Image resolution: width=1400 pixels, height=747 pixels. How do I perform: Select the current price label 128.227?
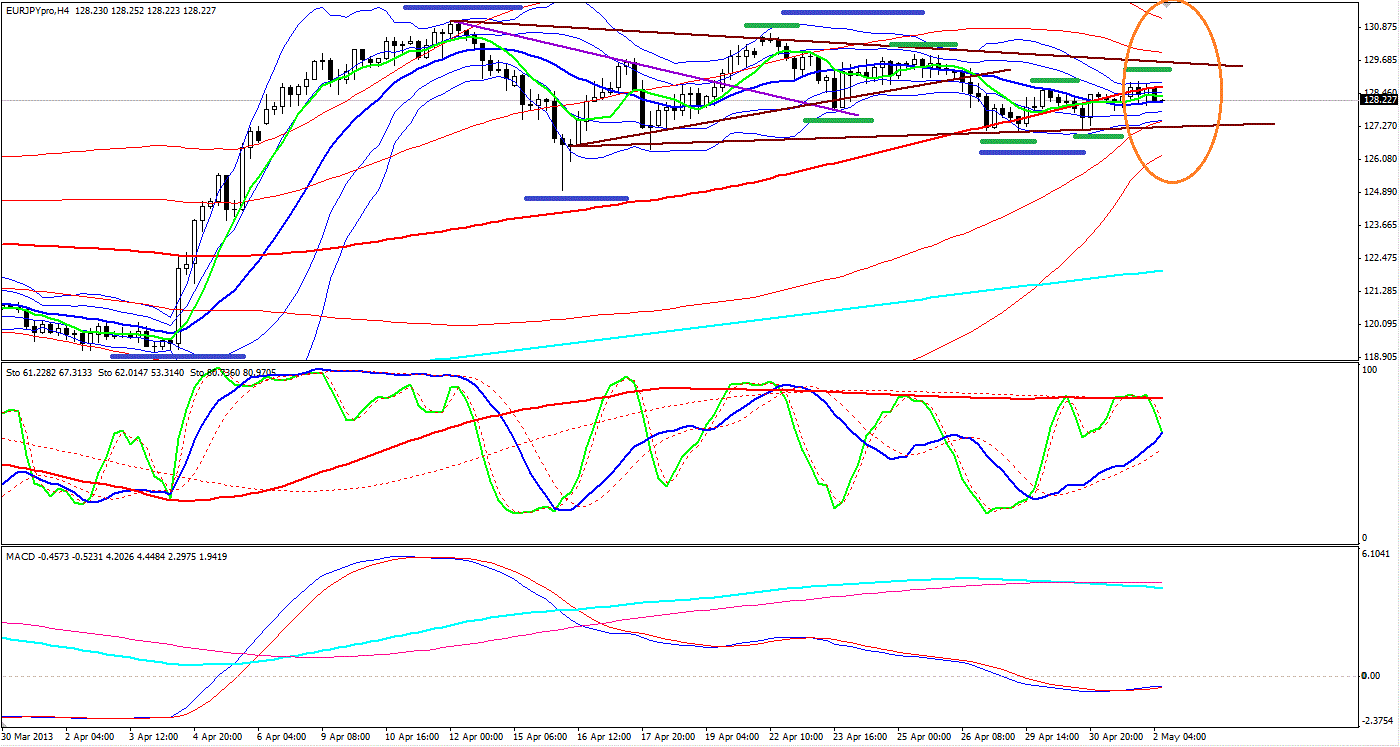click(1380, 100)
